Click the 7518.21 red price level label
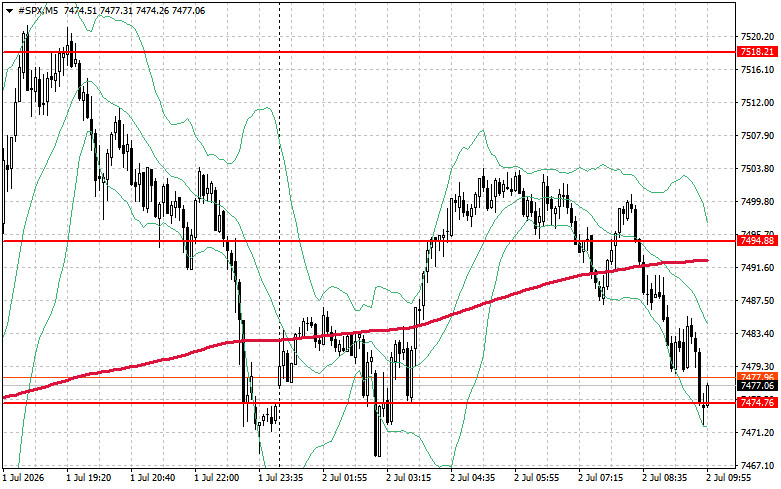The height and width of the screenshot is (489, 781). click(758, 52)
